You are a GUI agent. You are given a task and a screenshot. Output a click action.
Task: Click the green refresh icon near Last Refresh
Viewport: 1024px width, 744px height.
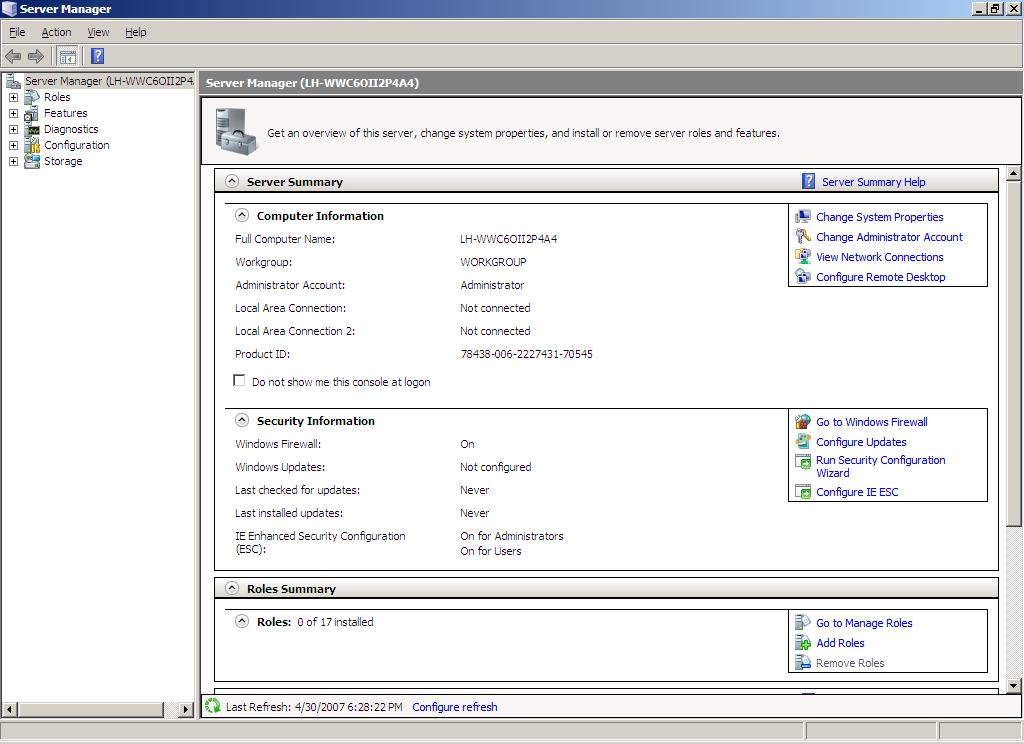(213, 706)
